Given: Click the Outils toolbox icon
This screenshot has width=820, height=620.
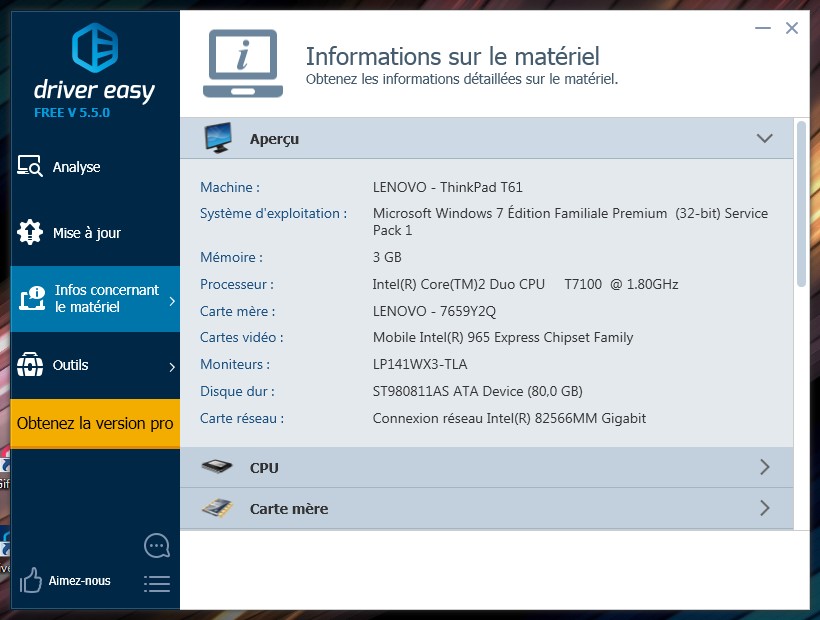Looking at the screenshot, I should [x=30, y=364].
